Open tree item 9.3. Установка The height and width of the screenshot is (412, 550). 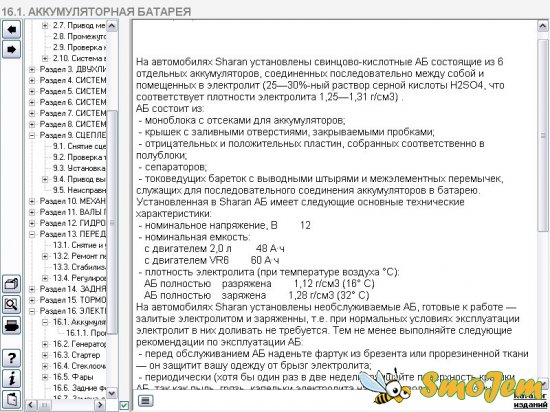79,168
